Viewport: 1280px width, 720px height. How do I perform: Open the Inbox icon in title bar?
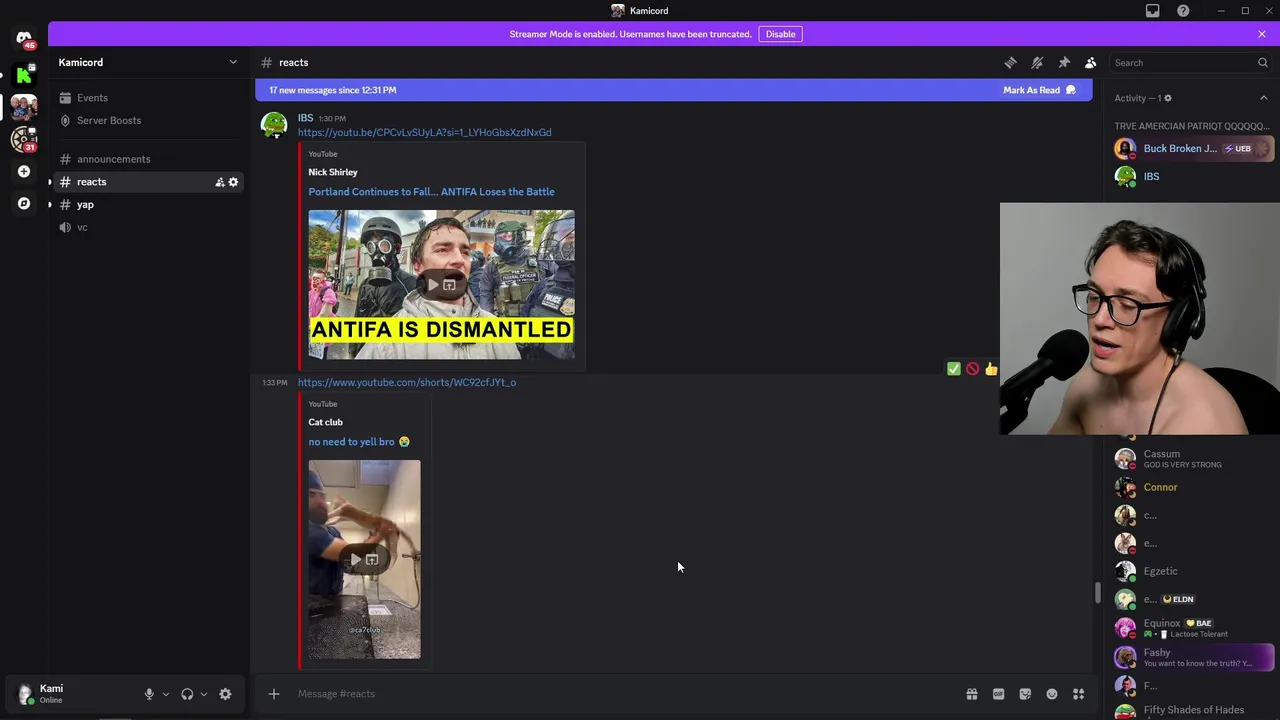point(1152,11)
